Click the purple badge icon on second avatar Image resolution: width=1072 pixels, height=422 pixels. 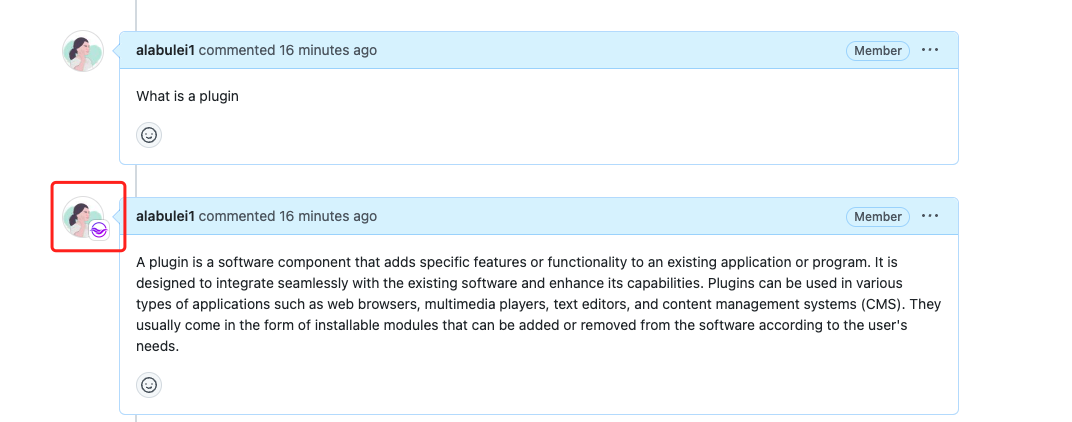[99, 230]
